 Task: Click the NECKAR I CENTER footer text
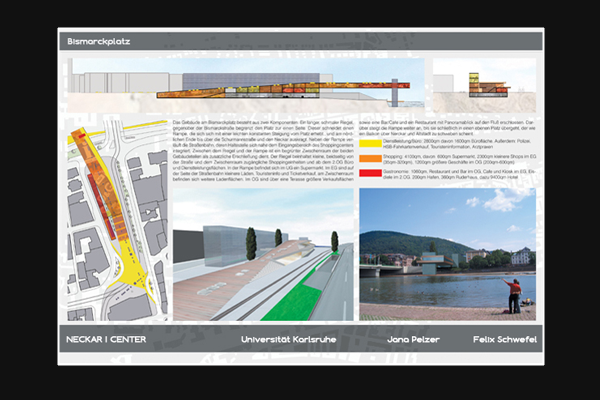[x=106, y=339]
